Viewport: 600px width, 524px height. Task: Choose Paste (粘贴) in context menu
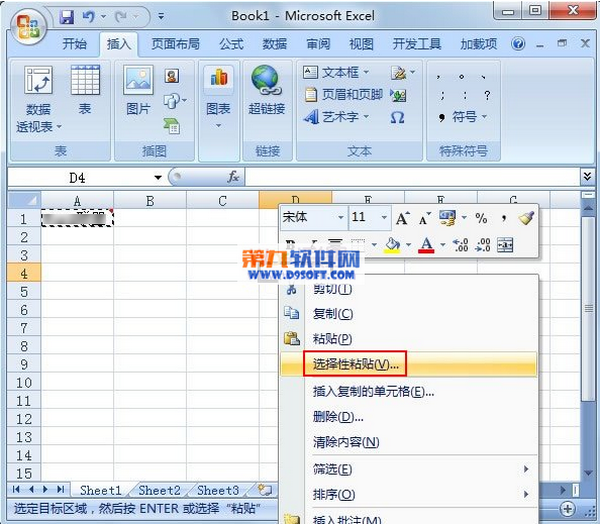(x=408, y=339)
